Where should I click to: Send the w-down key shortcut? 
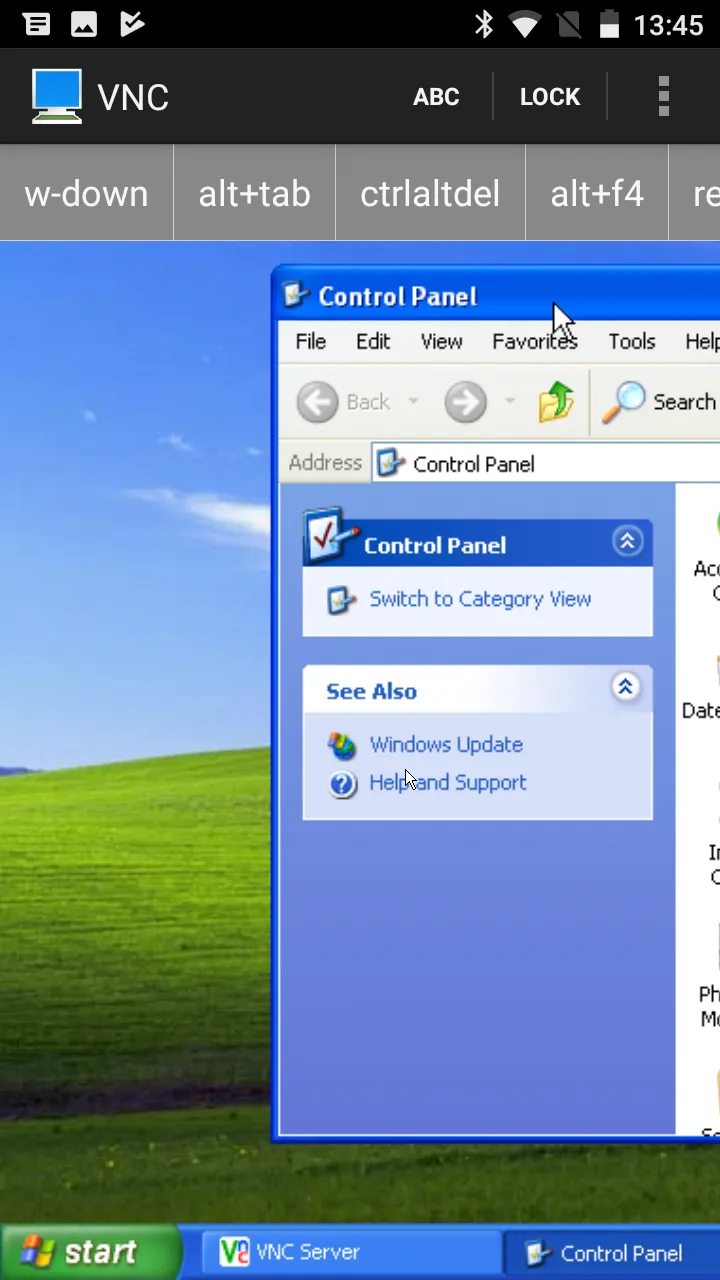coord(86,193)
